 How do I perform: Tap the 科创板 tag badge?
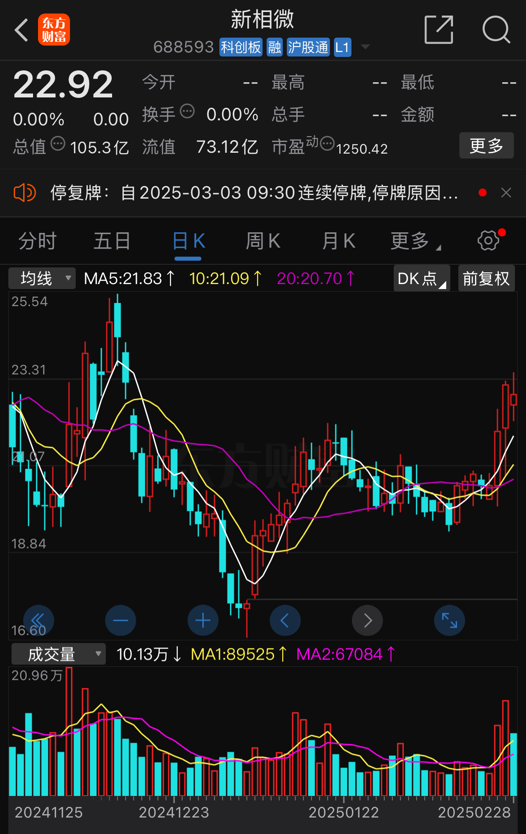pyautogui.click(x=241, y=47)
